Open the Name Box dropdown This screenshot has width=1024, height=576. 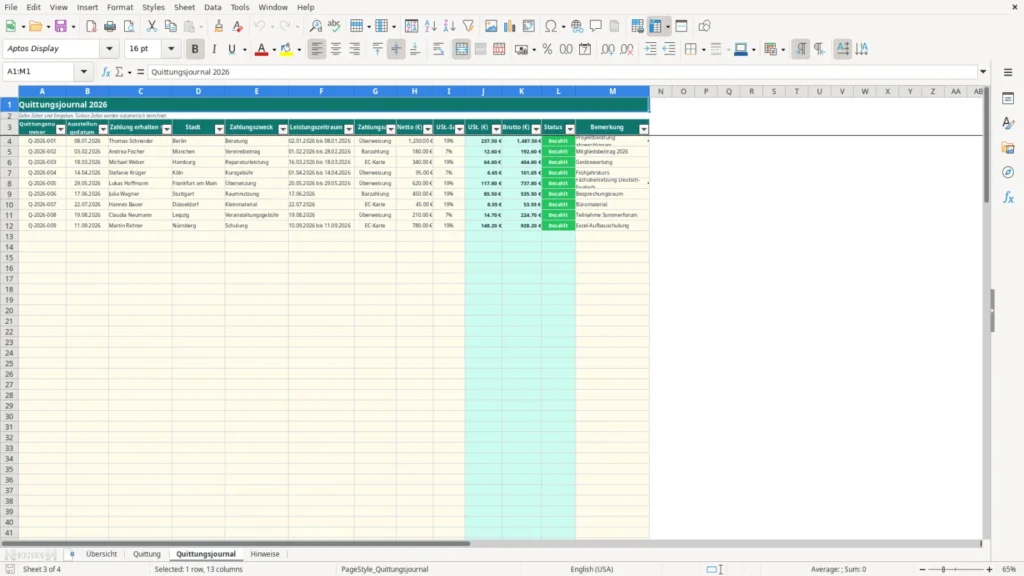tap(84, 72)
